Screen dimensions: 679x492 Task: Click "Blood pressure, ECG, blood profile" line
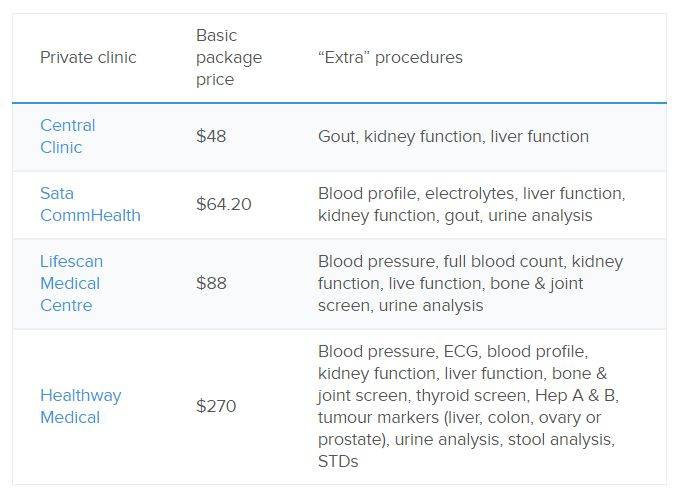[x=453, y=351]
